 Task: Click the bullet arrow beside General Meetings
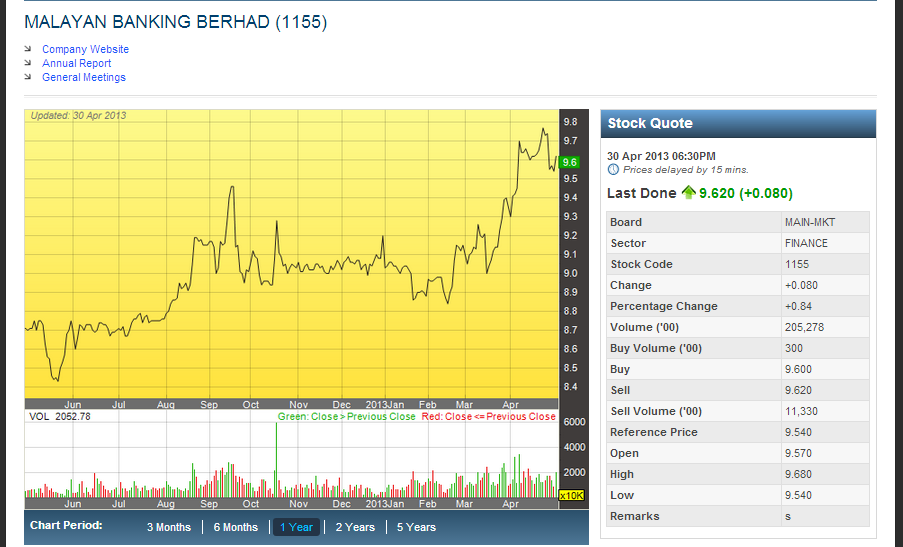(28, 77)
